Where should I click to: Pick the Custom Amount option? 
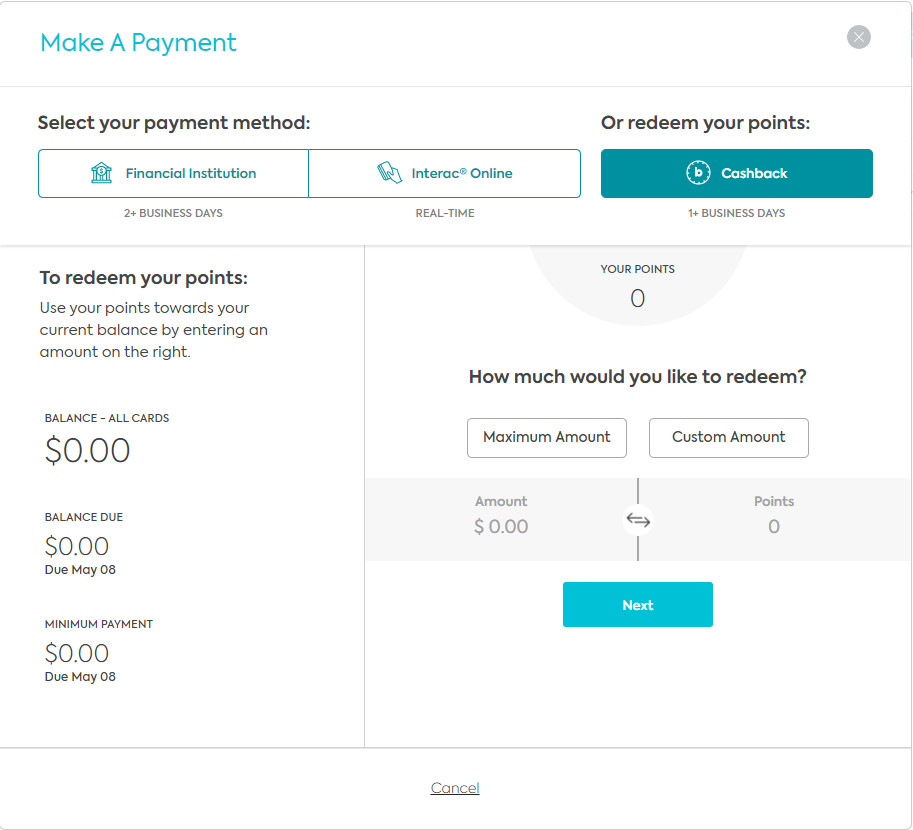tap(728, 437)
